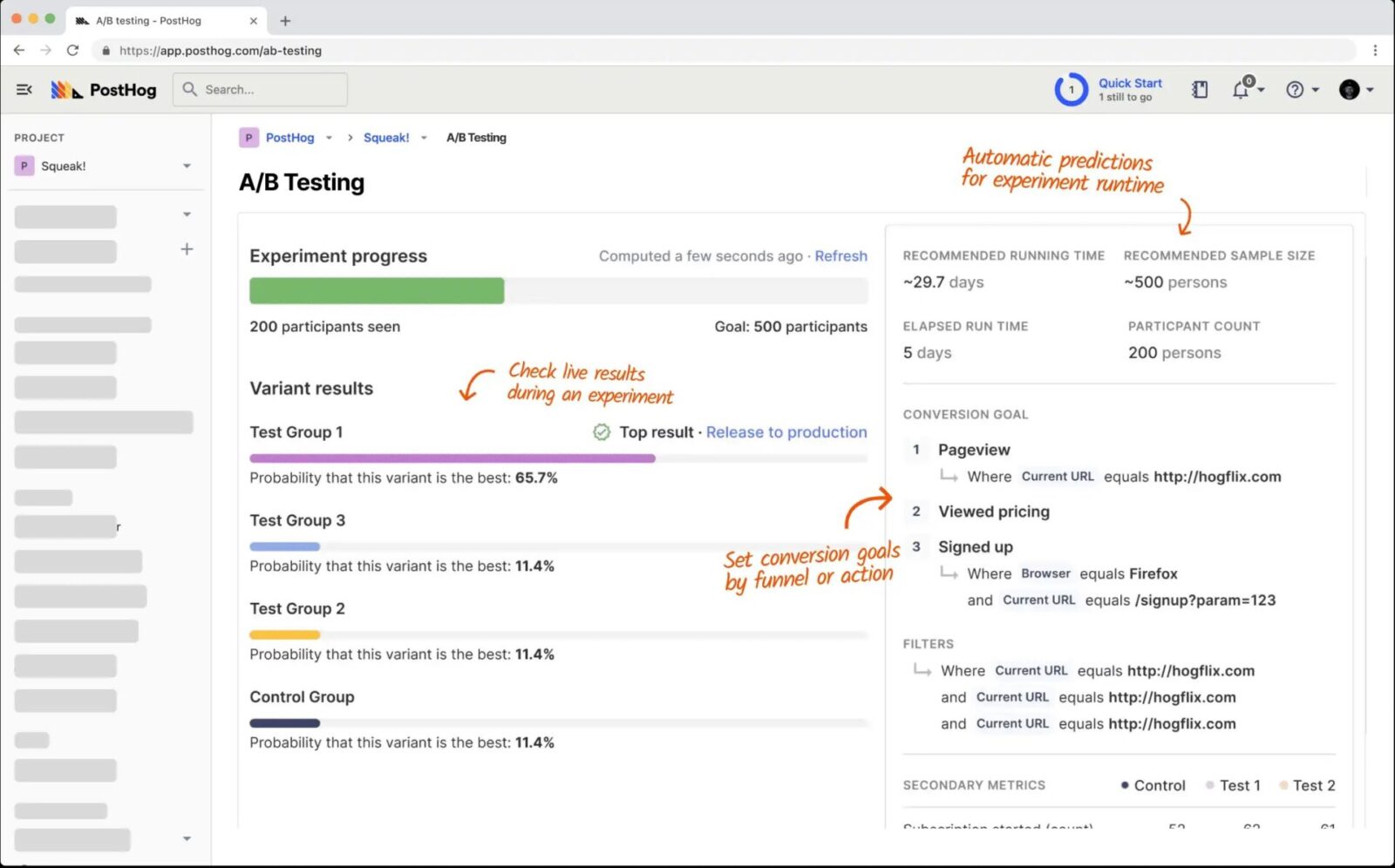Click the Refresh link for experiment progress
The height and width of the screenshot is (868, 1395).
(x=840, y=256)
